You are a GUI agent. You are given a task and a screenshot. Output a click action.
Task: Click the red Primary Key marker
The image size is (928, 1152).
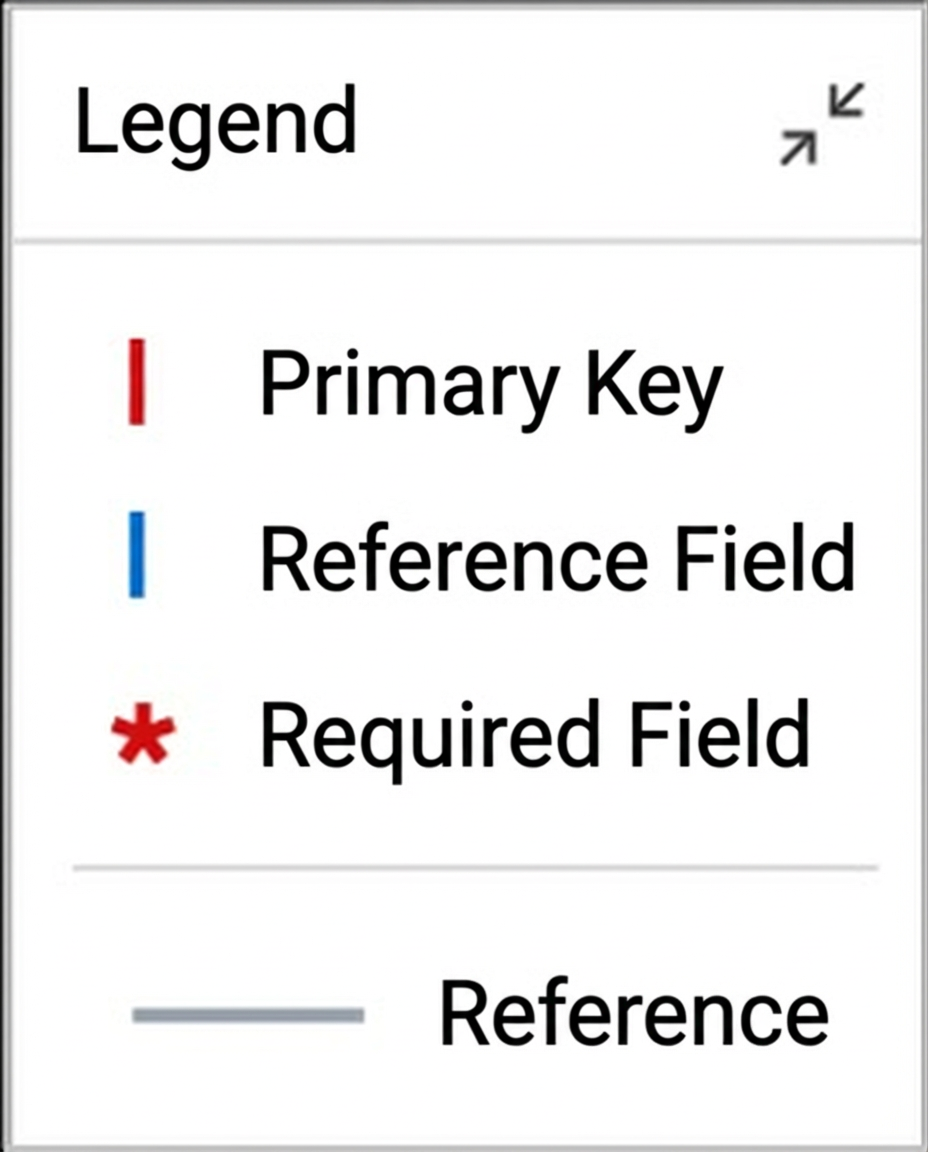click(x=136, y=382)
